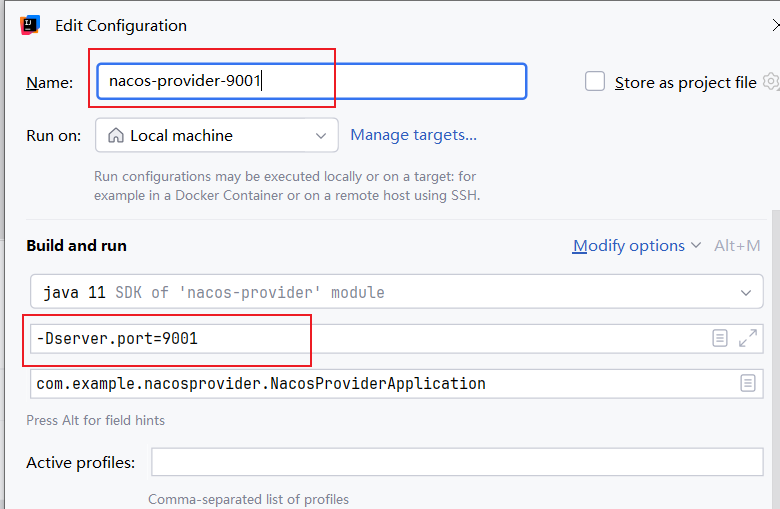Screen dimensions: 780x509
Task: Expand the VM options field with the arrows icon
Action: coord(747,338)
